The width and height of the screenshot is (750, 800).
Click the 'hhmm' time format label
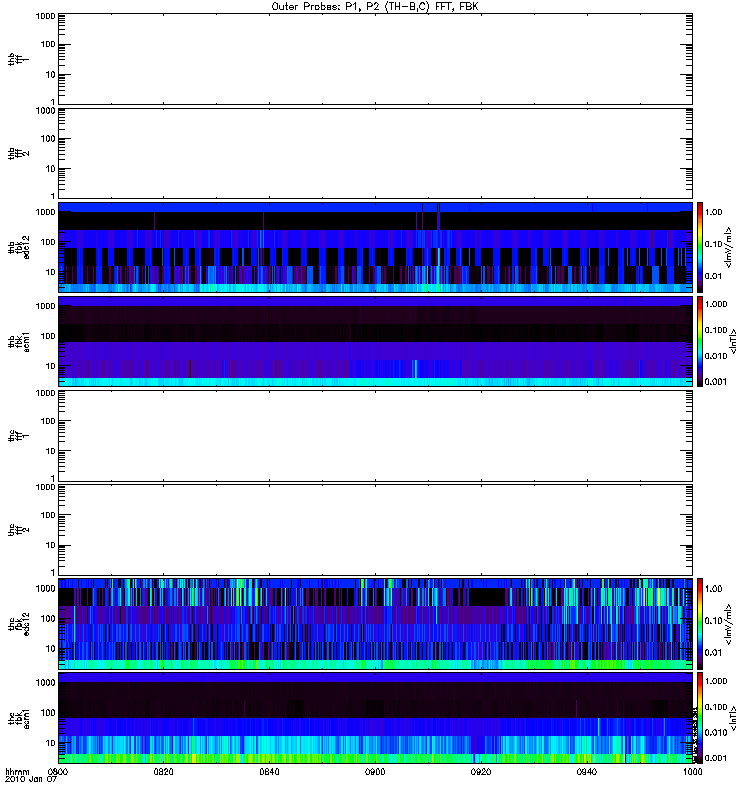[17, 772]
